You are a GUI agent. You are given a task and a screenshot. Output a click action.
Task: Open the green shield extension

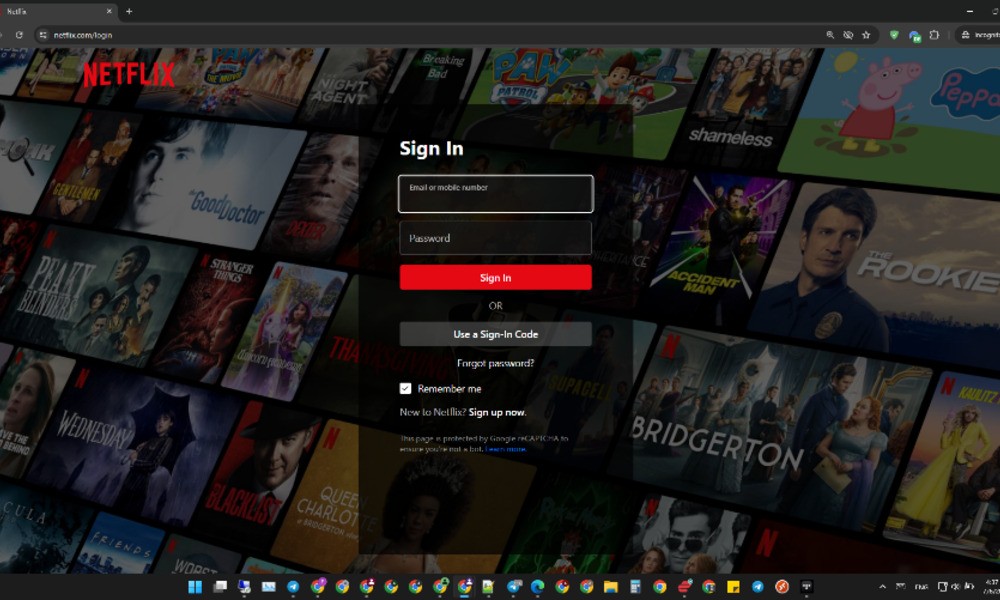894,35
